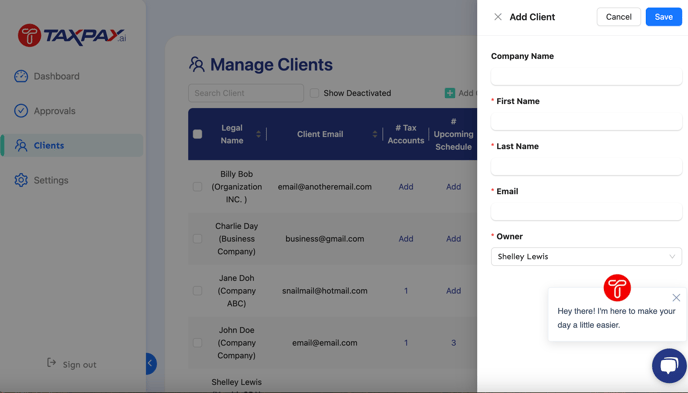This screenshot has width=688, height=393.
Task: Sort the table by Legal Name
Action: [258, 134]
